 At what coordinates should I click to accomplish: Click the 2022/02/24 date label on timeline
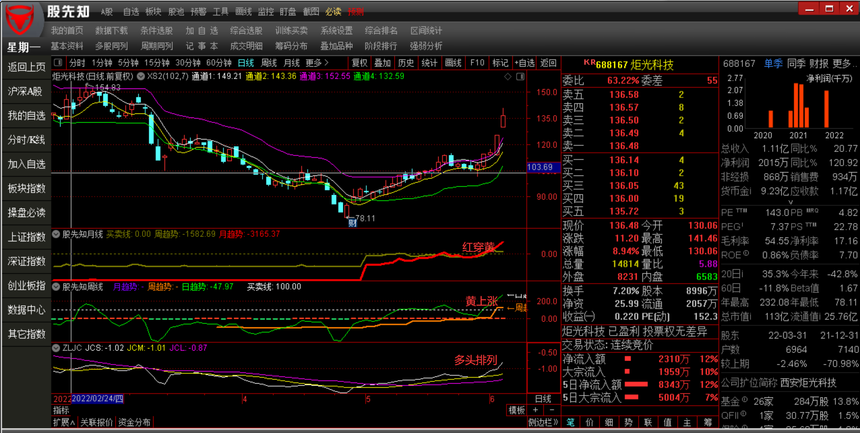(x=98, y=398)
